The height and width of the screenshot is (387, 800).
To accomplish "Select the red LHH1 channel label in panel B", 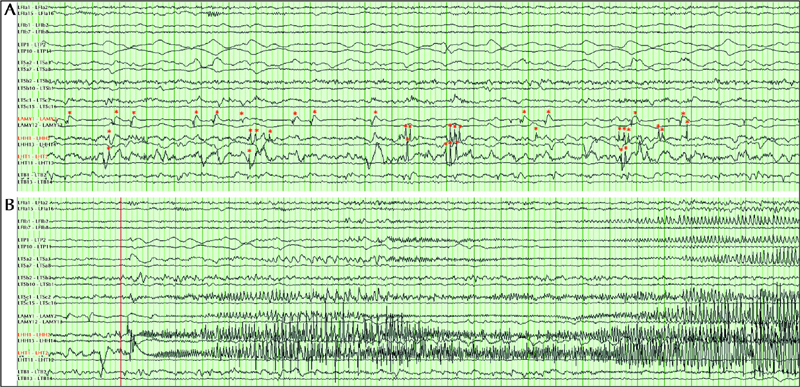I will tap(34, 334).
